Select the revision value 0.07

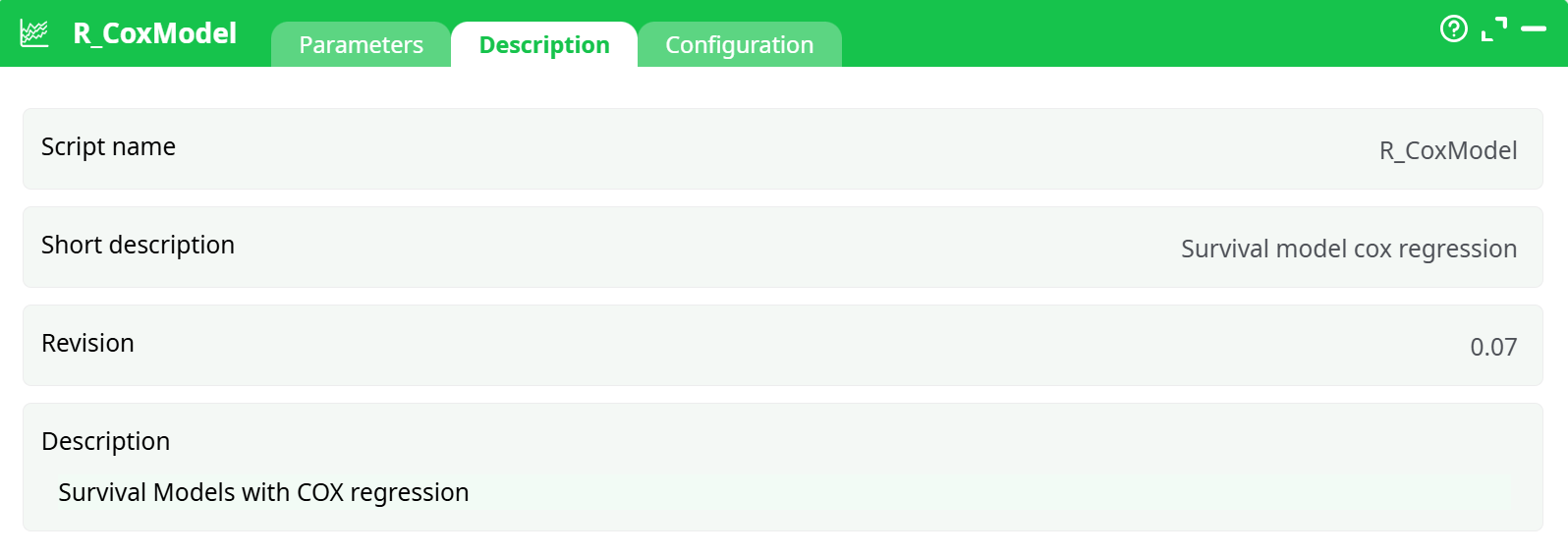pos(1492,347)
